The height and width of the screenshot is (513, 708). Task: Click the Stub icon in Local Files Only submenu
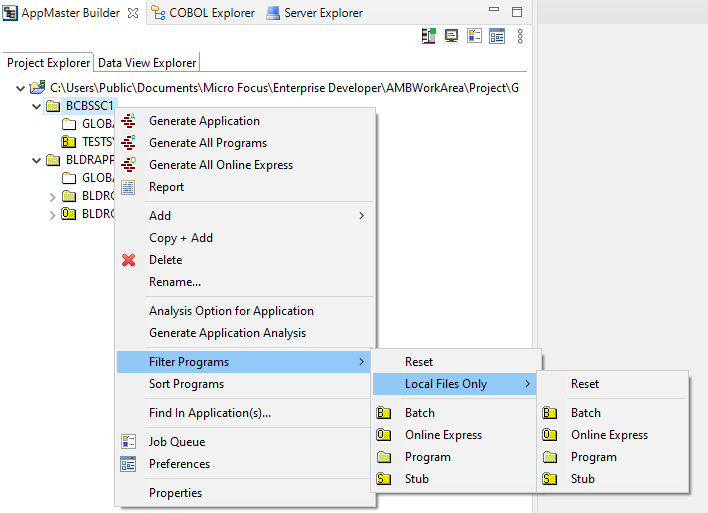point(550,479)
